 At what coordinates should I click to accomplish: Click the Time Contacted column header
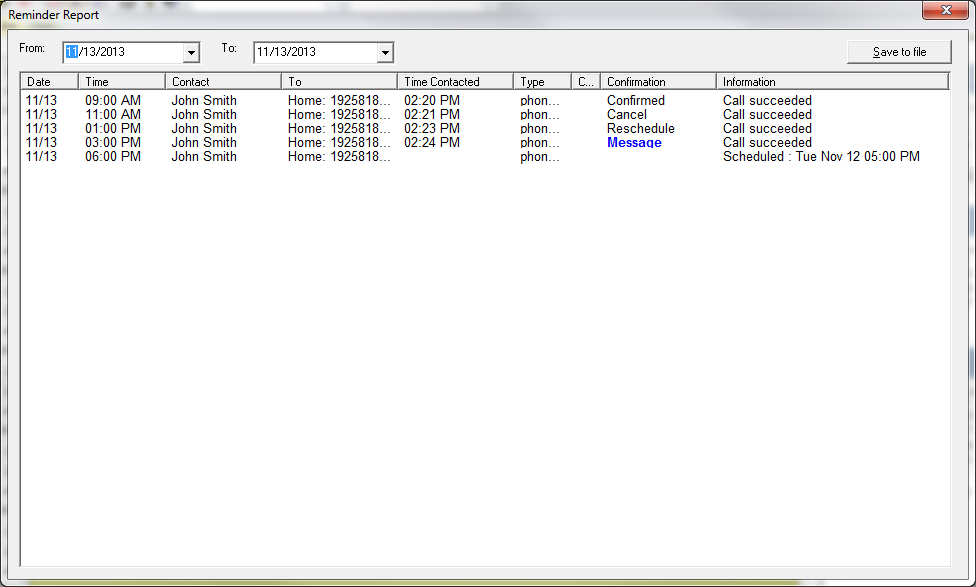click(455, 82)
